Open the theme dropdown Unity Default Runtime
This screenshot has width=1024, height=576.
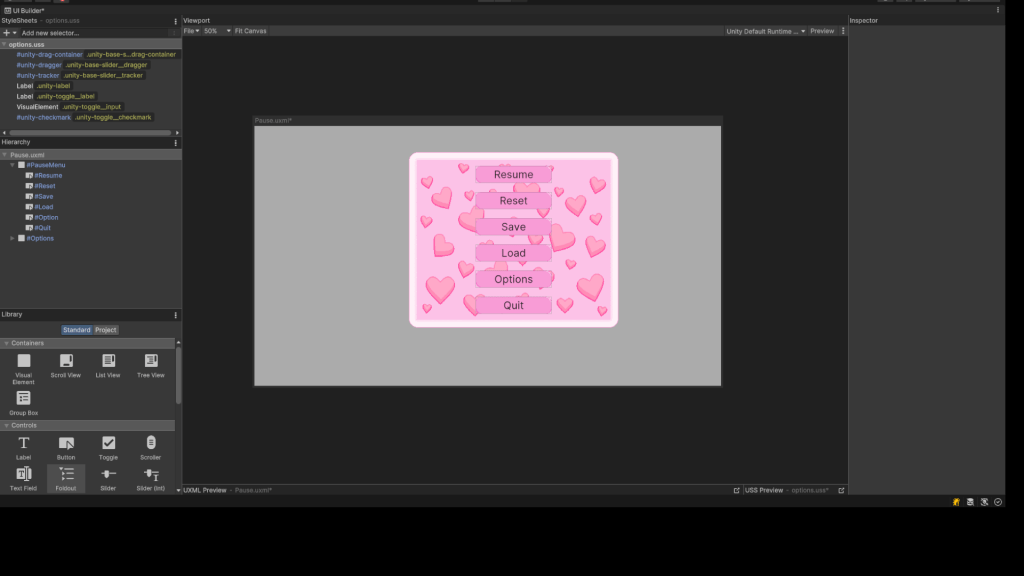coord(765,31)
